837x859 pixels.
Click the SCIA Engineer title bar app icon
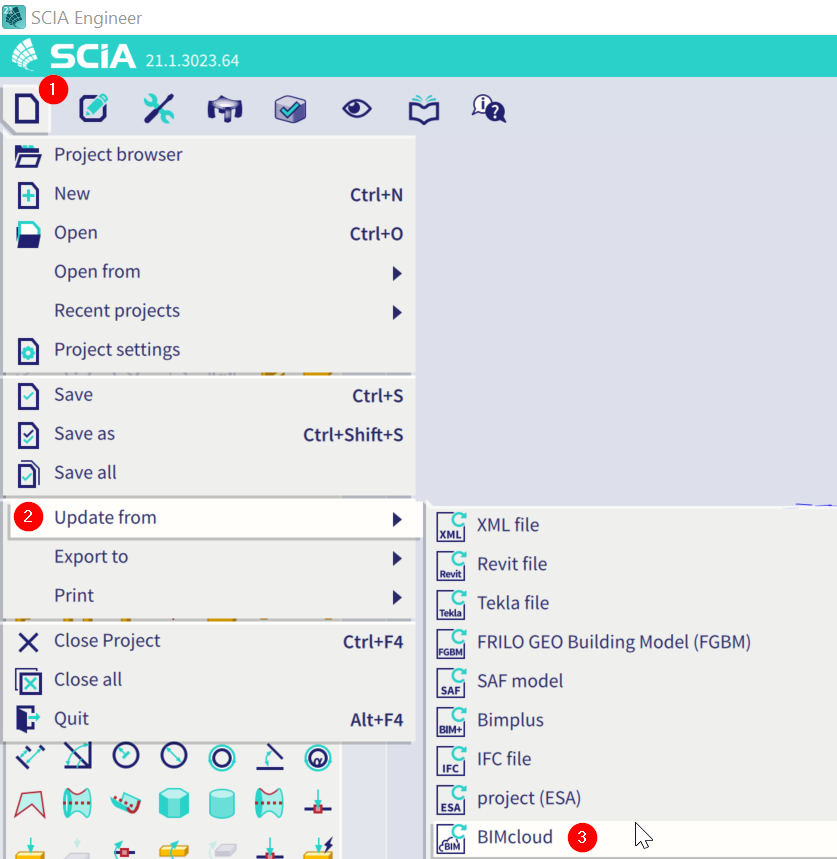pos(14,17)
